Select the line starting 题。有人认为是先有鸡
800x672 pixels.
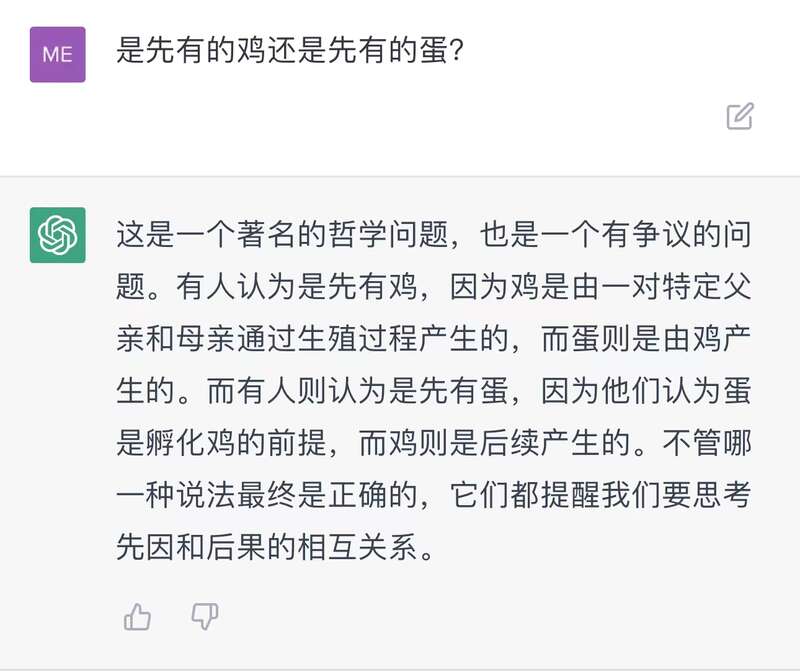point(434,287)
